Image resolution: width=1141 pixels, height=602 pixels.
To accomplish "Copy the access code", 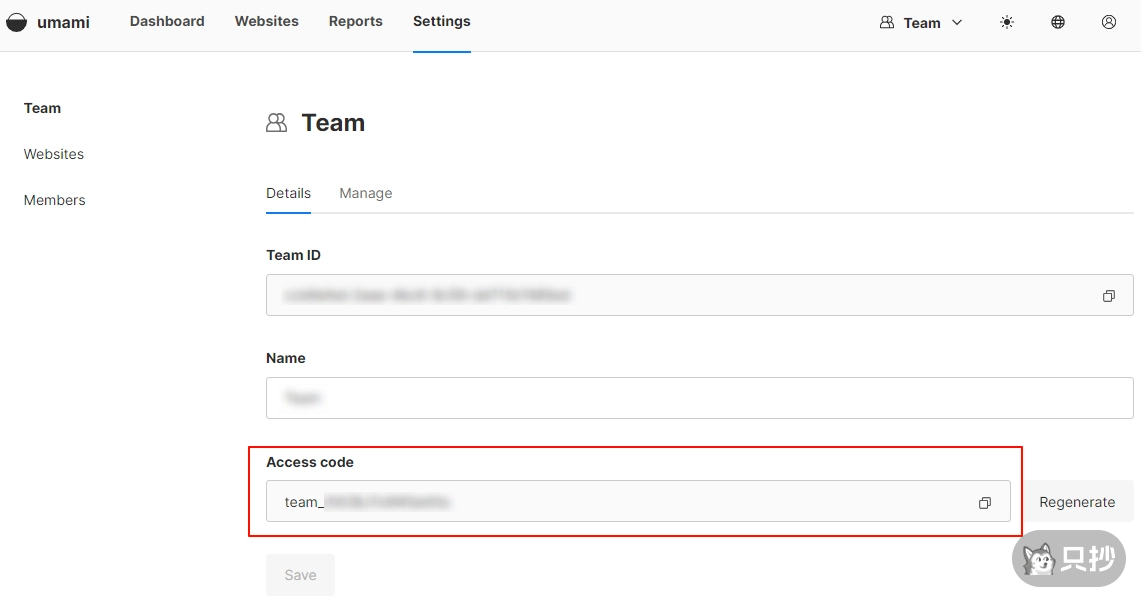I will click(x=985, y=503).
